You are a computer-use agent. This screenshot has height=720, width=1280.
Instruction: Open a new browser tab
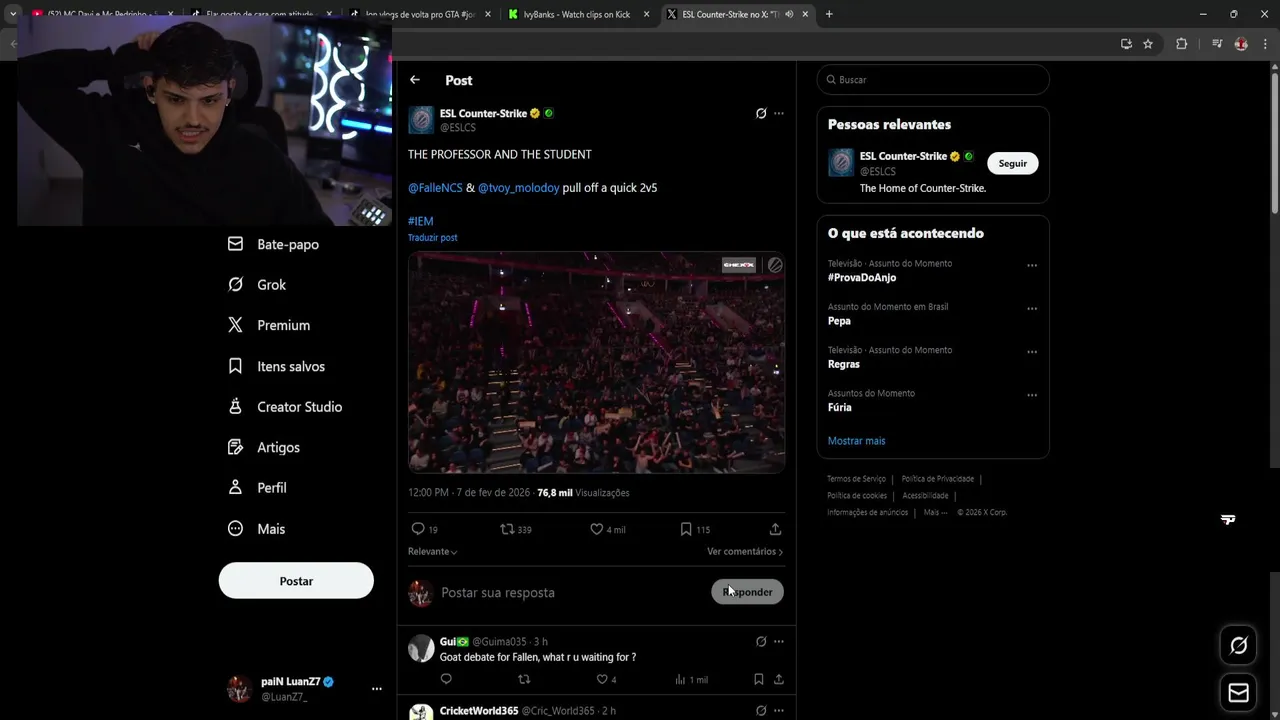pyautogui.click(x=829, y=14)
